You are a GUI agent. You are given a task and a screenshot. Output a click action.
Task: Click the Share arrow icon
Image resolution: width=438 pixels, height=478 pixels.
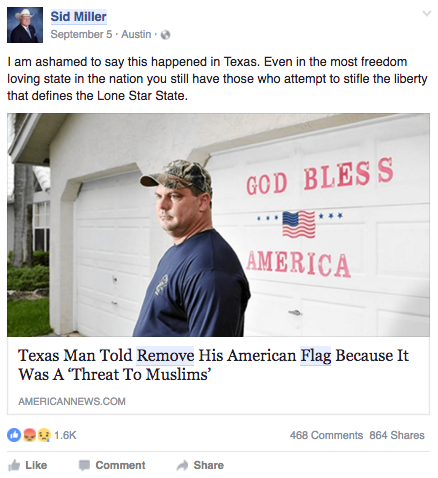point(182,465)
